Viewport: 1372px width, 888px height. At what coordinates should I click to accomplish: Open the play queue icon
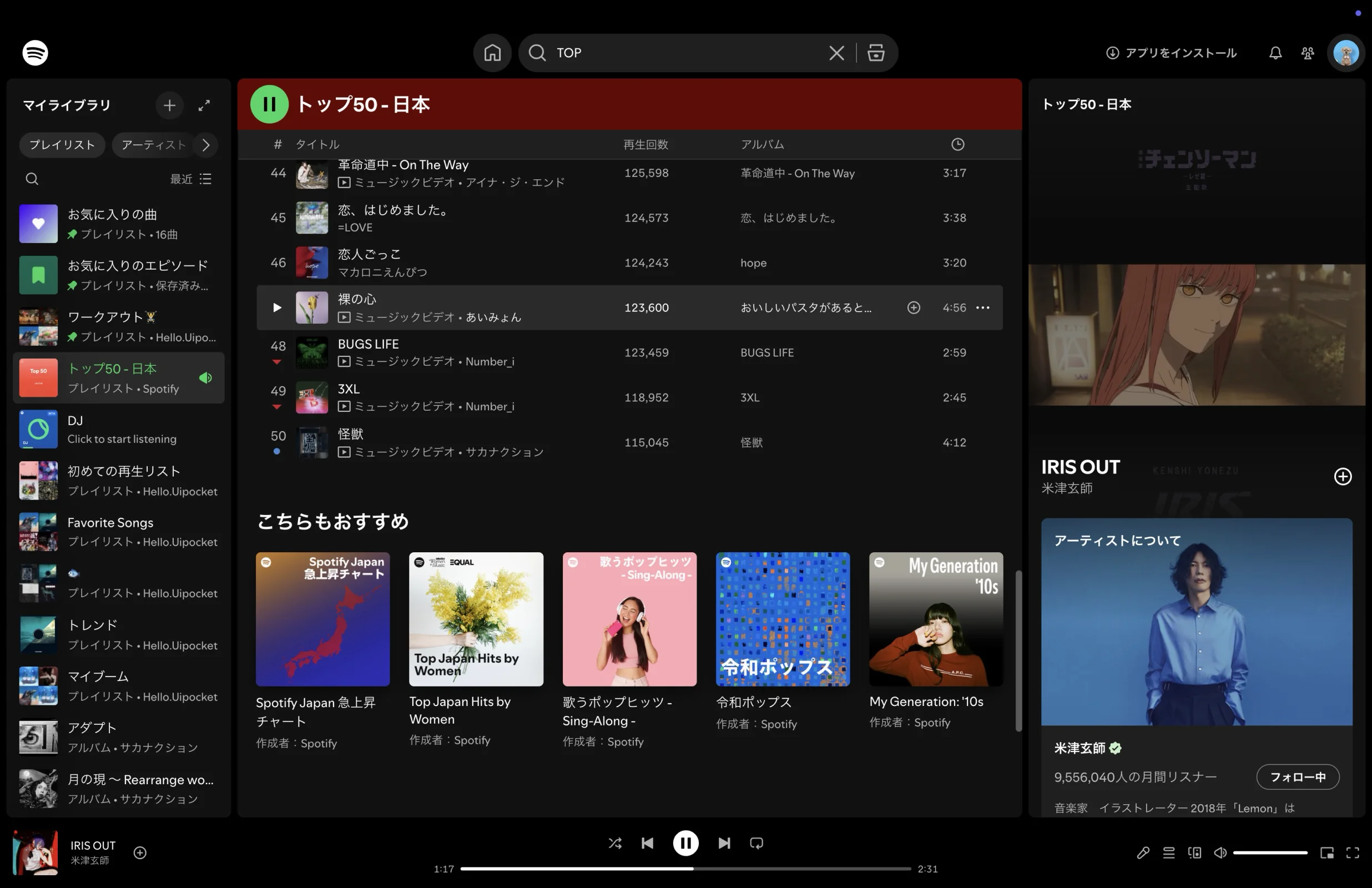pyautogui.click(x=1168, y=852)
